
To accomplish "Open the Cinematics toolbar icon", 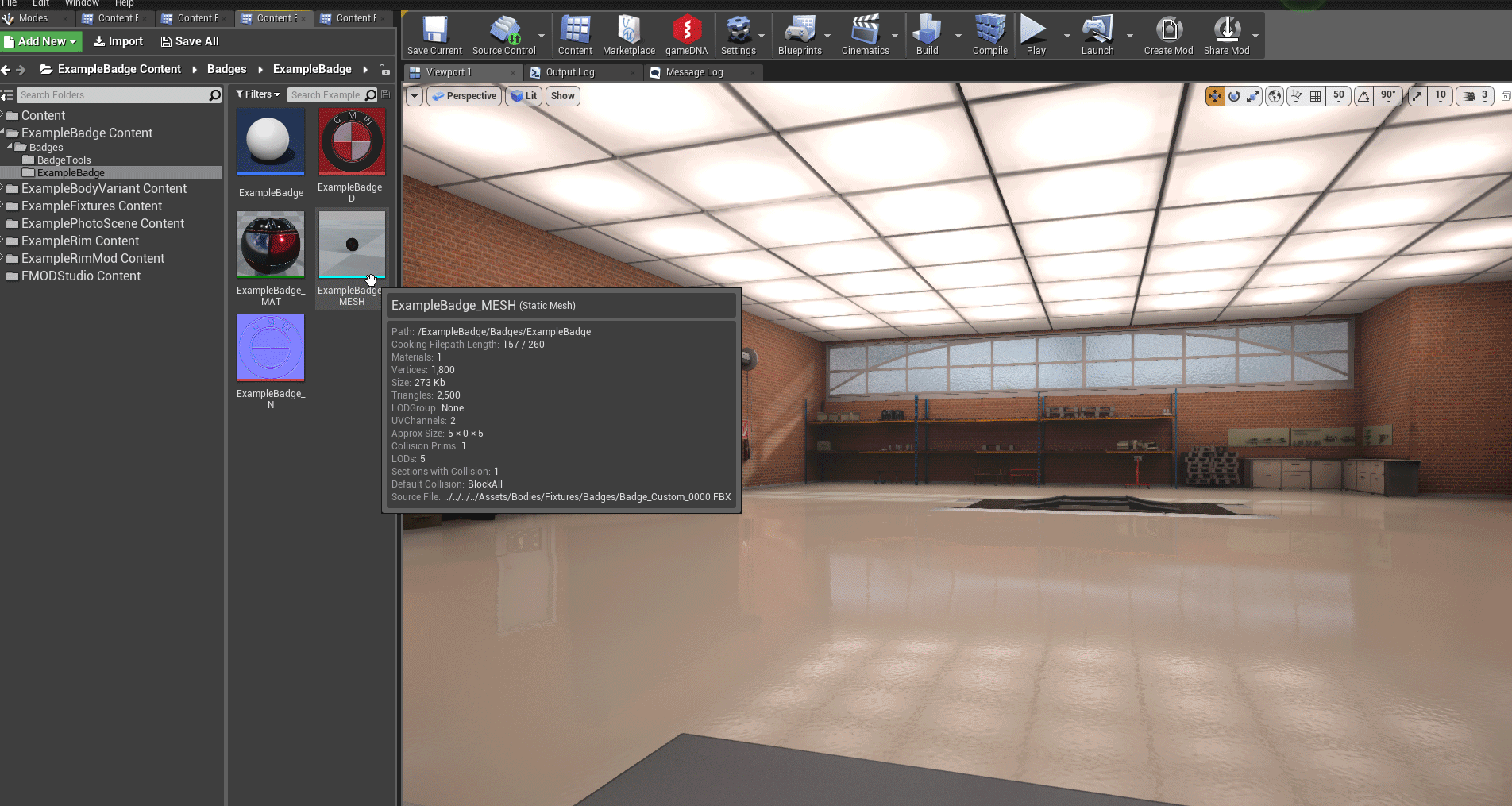I will click(865, 36).
